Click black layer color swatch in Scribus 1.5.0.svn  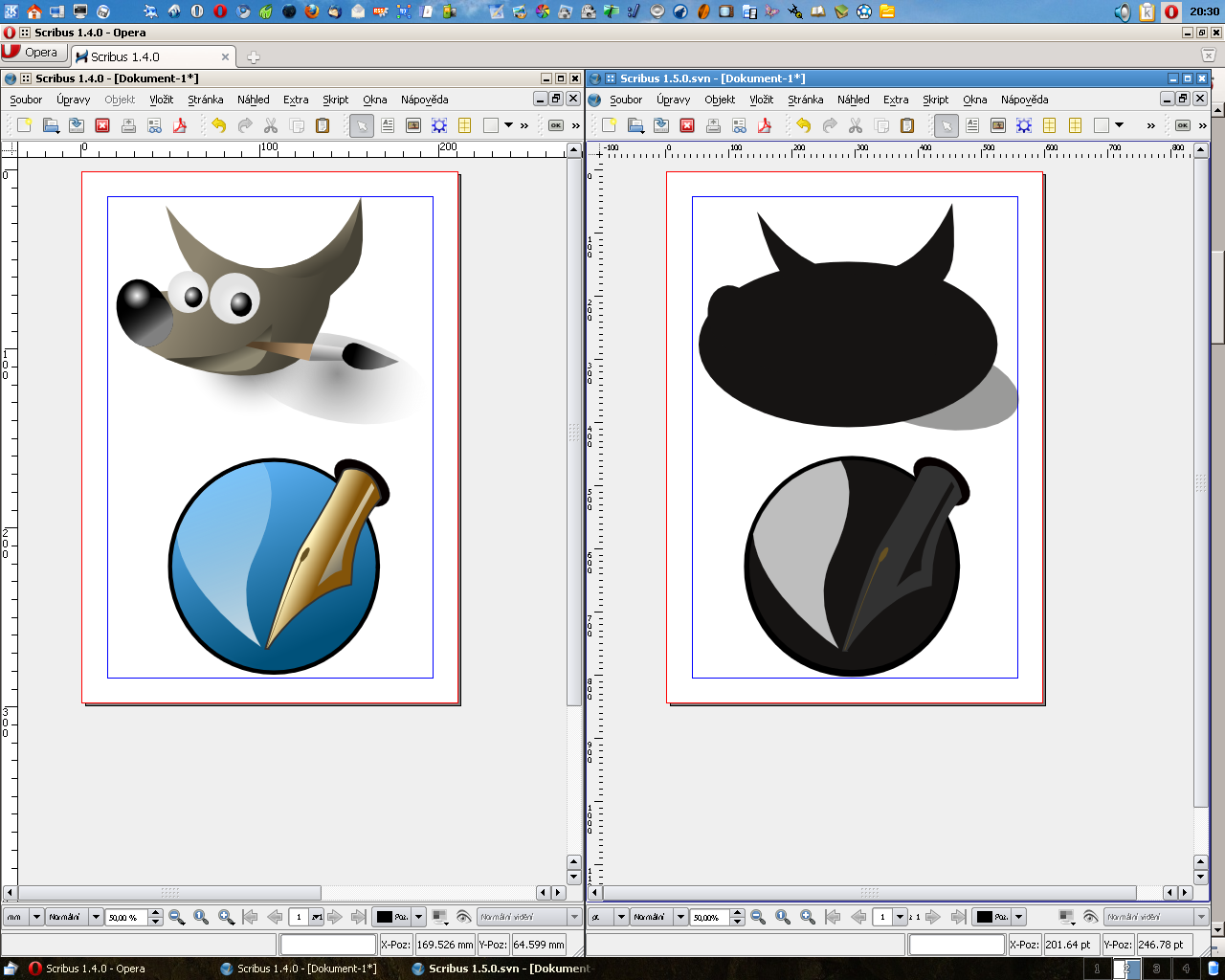[985, 917]
